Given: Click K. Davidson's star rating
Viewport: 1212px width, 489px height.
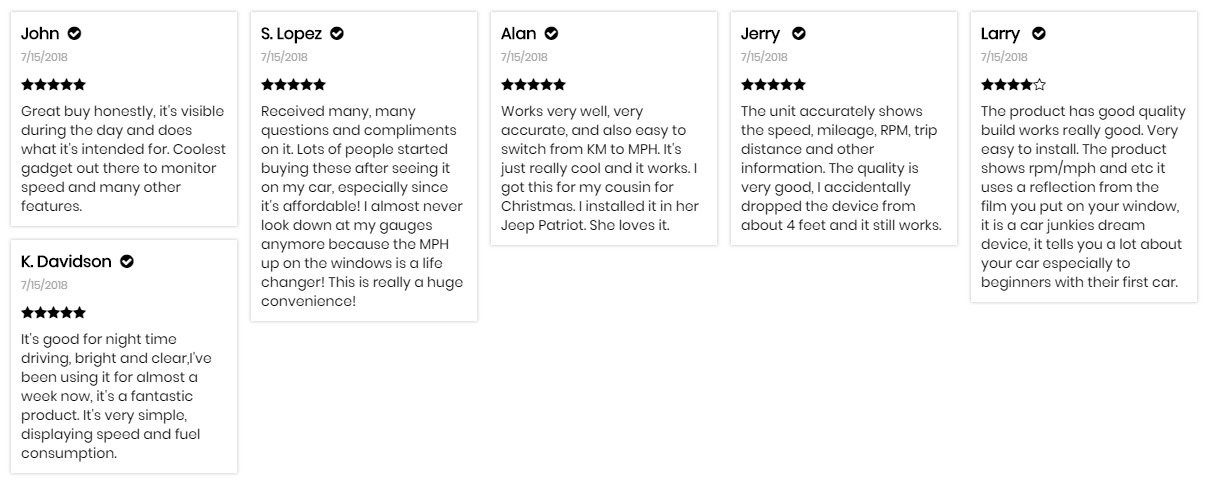Looking at the screenshot, I should click(x=53, y=313).
